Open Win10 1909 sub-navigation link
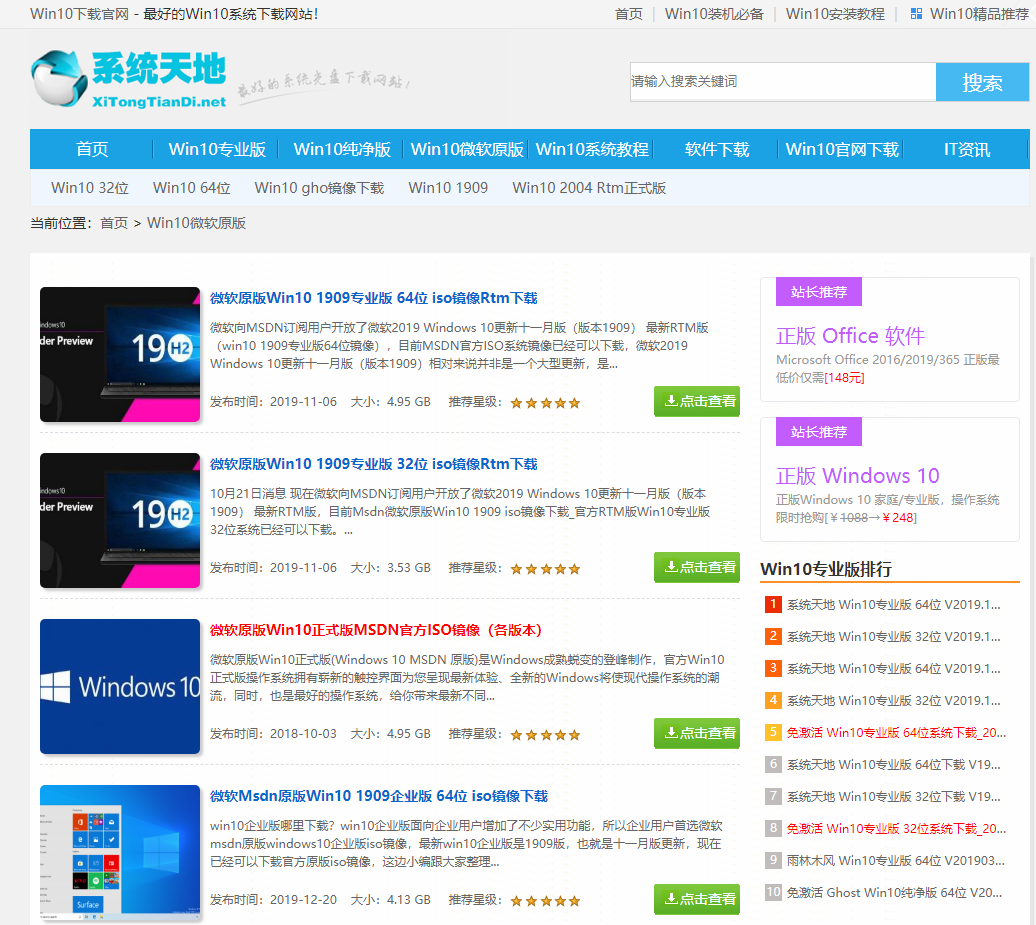This screenshot has height=925, width=1036. click(448, 188)
